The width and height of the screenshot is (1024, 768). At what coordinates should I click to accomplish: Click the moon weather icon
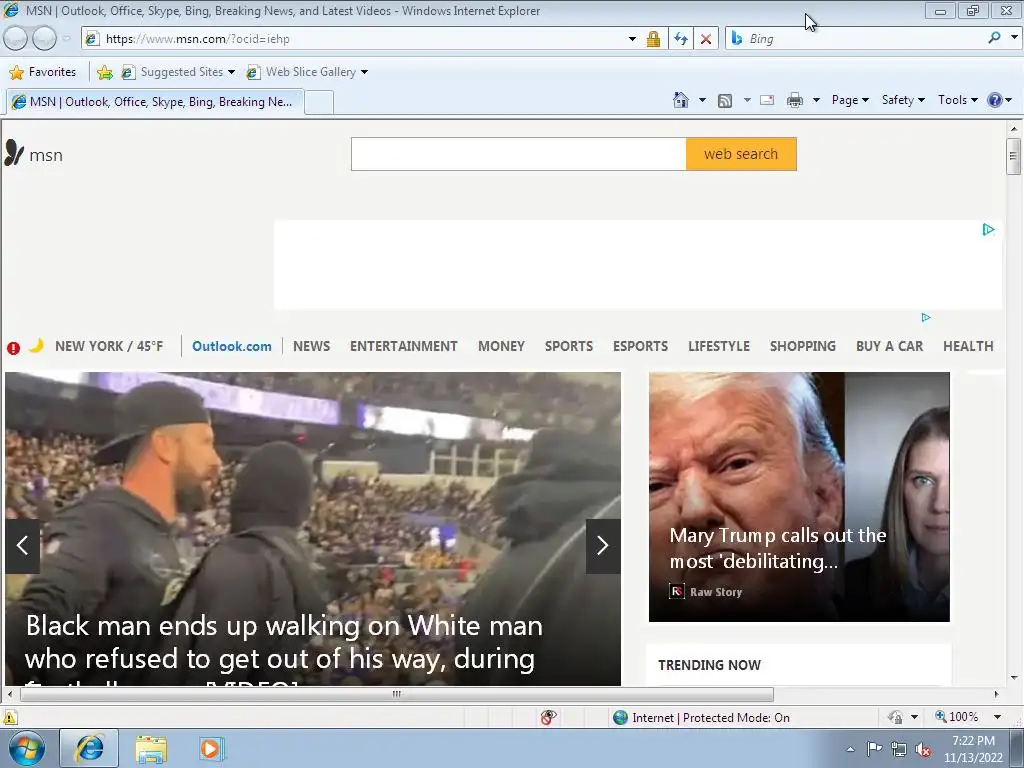pos(37,345)
